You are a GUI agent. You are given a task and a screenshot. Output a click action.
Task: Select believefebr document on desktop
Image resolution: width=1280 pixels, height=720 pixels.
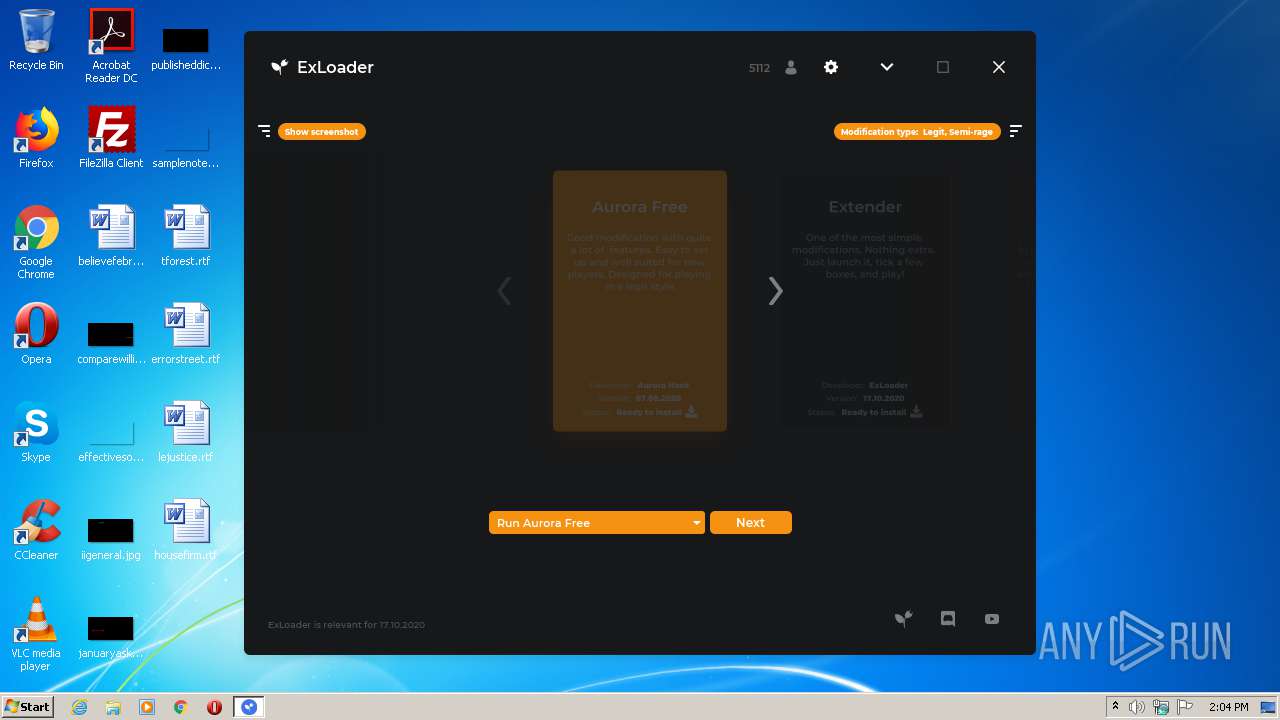pyautogui.click(x=111, y=236)
